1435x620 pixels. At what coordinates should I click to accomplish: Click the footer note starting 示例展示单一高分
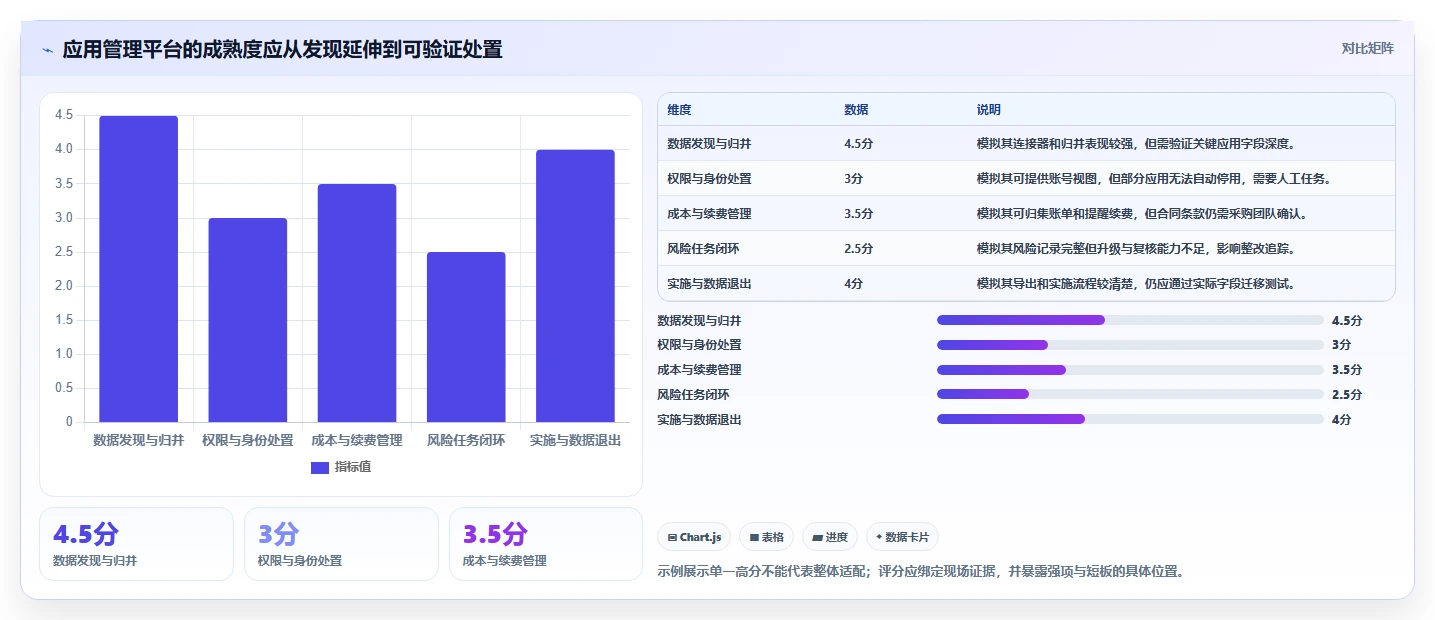(921, 572)
